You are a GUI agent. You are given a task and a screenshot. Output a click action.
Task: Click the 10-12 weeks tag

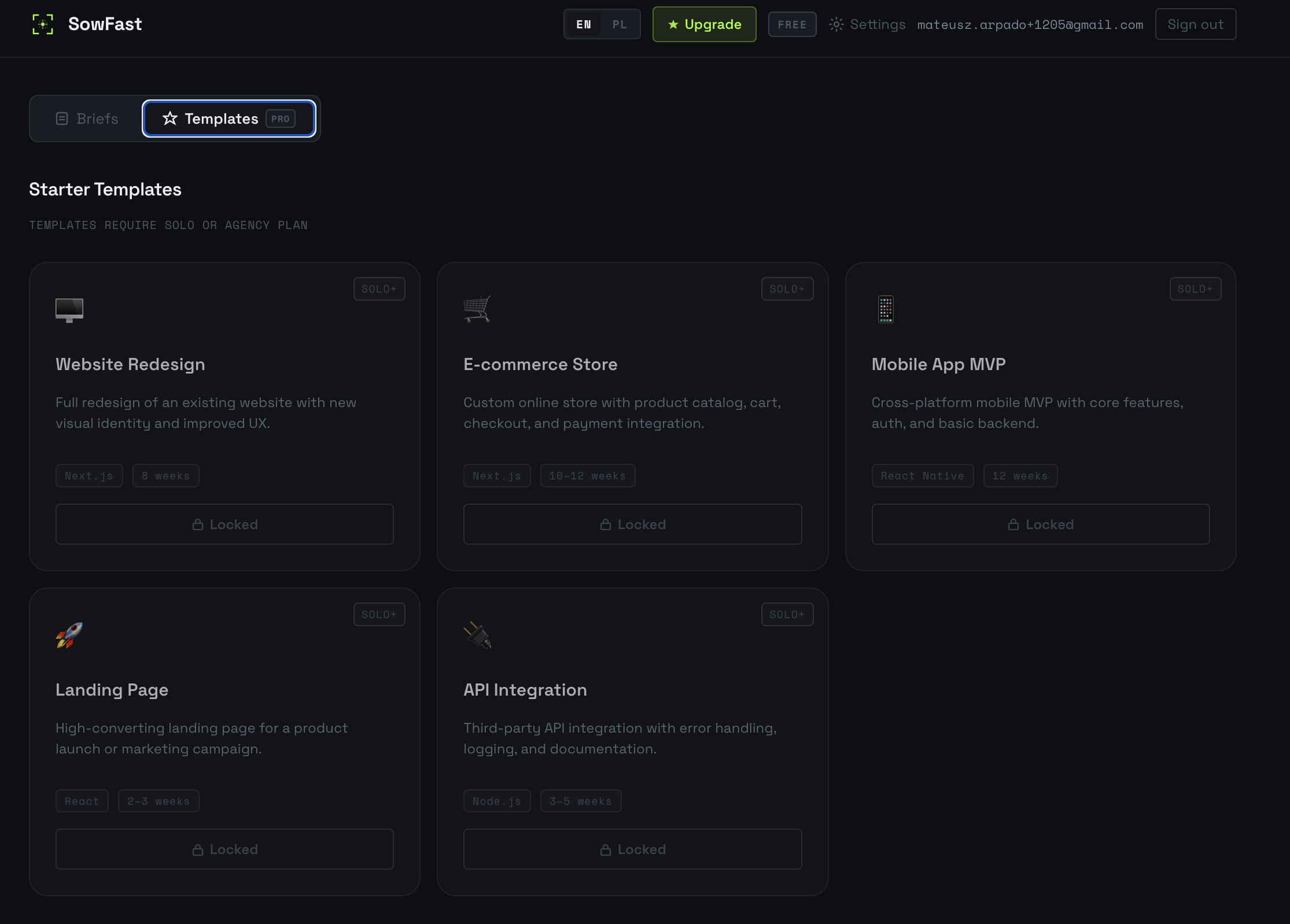[x=588, y=475]
